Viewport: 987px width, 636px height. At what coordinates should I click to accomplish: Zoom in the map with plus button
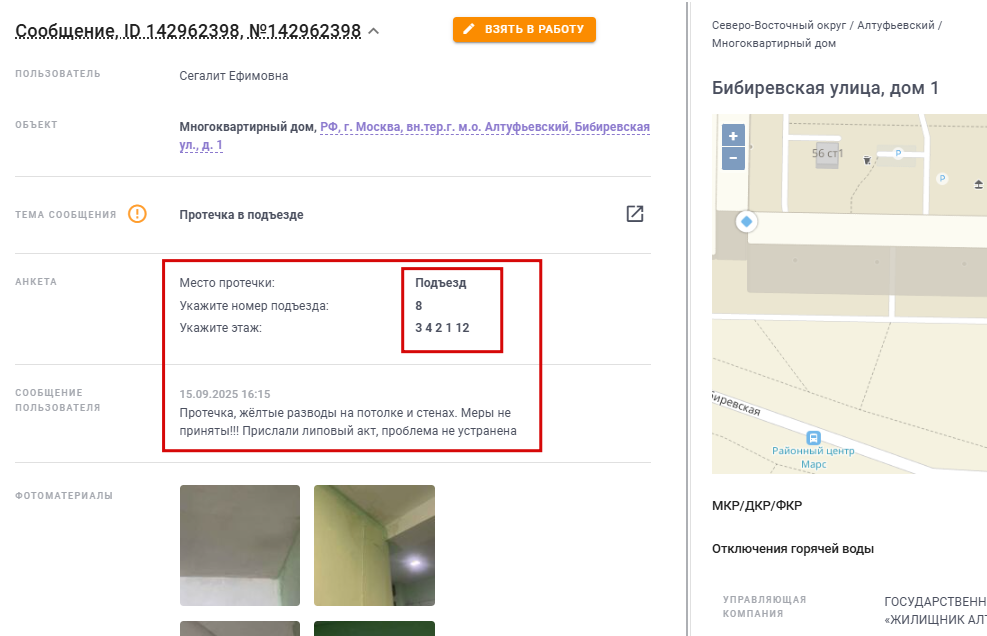pos(733,135)
